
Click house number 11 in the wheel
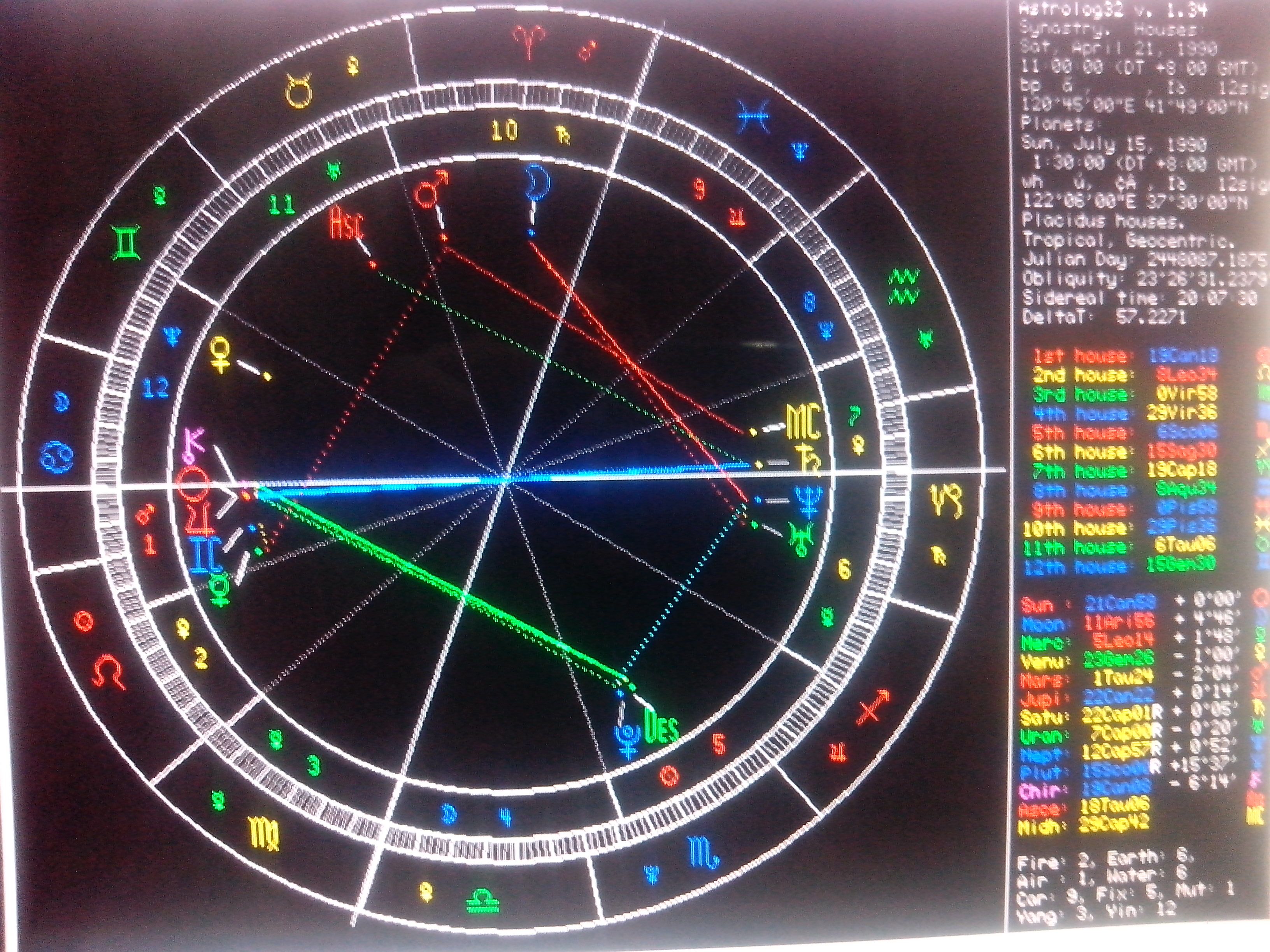coord(282,204)
